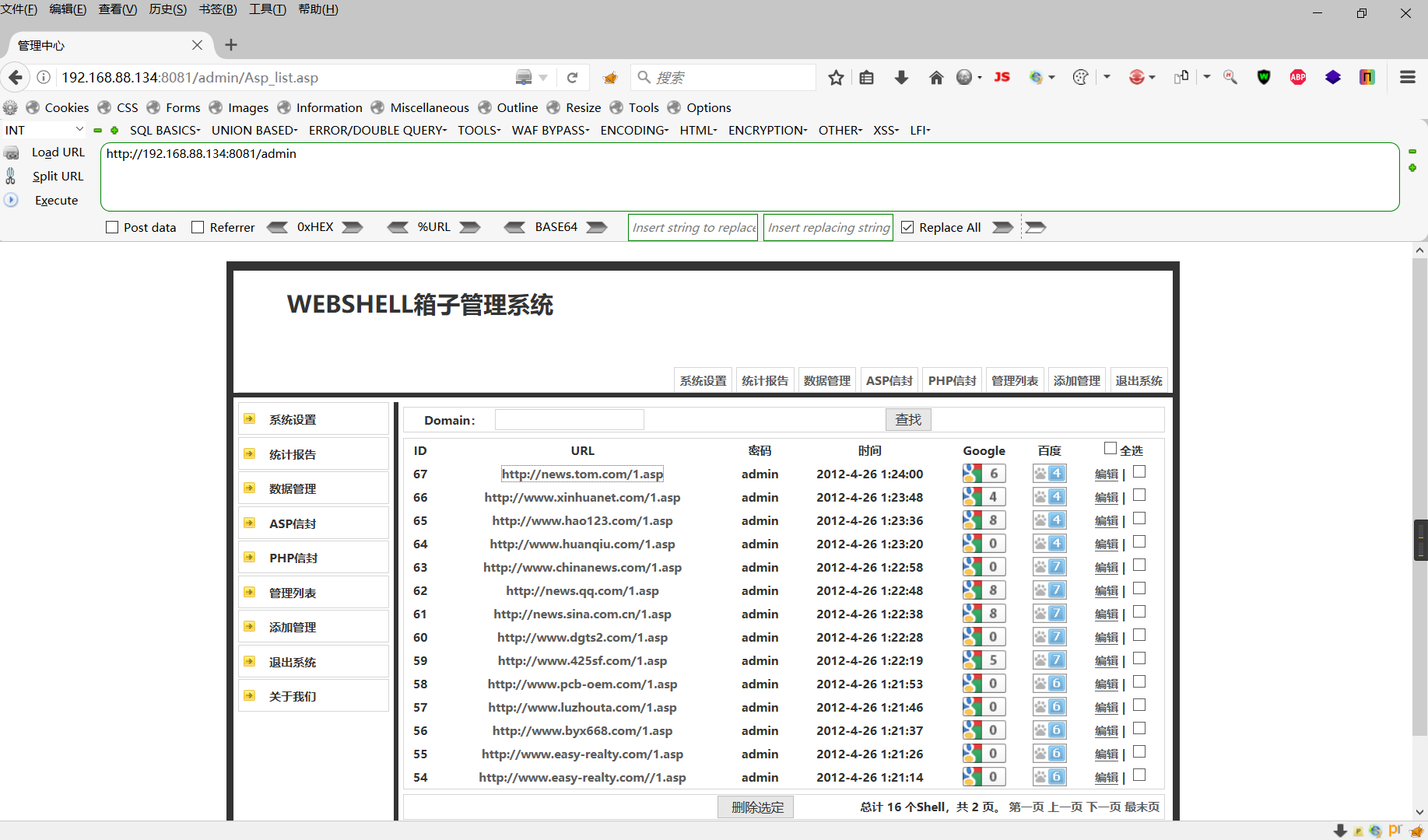Enable the Post data checkbox
The width and height of the screenshot is (1428, 840).
point(112,227)
